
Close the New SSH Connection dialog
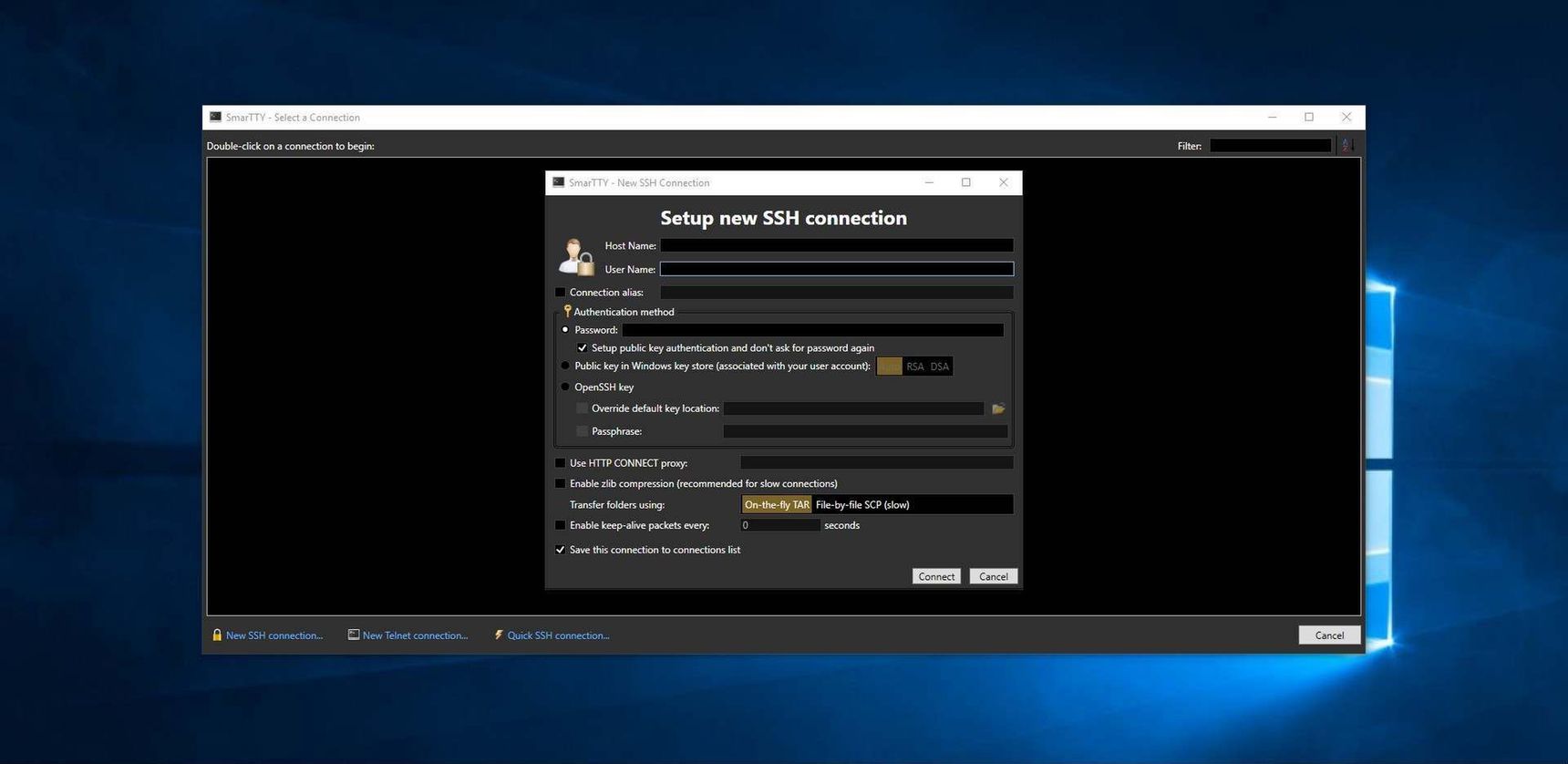(1004, 182)
